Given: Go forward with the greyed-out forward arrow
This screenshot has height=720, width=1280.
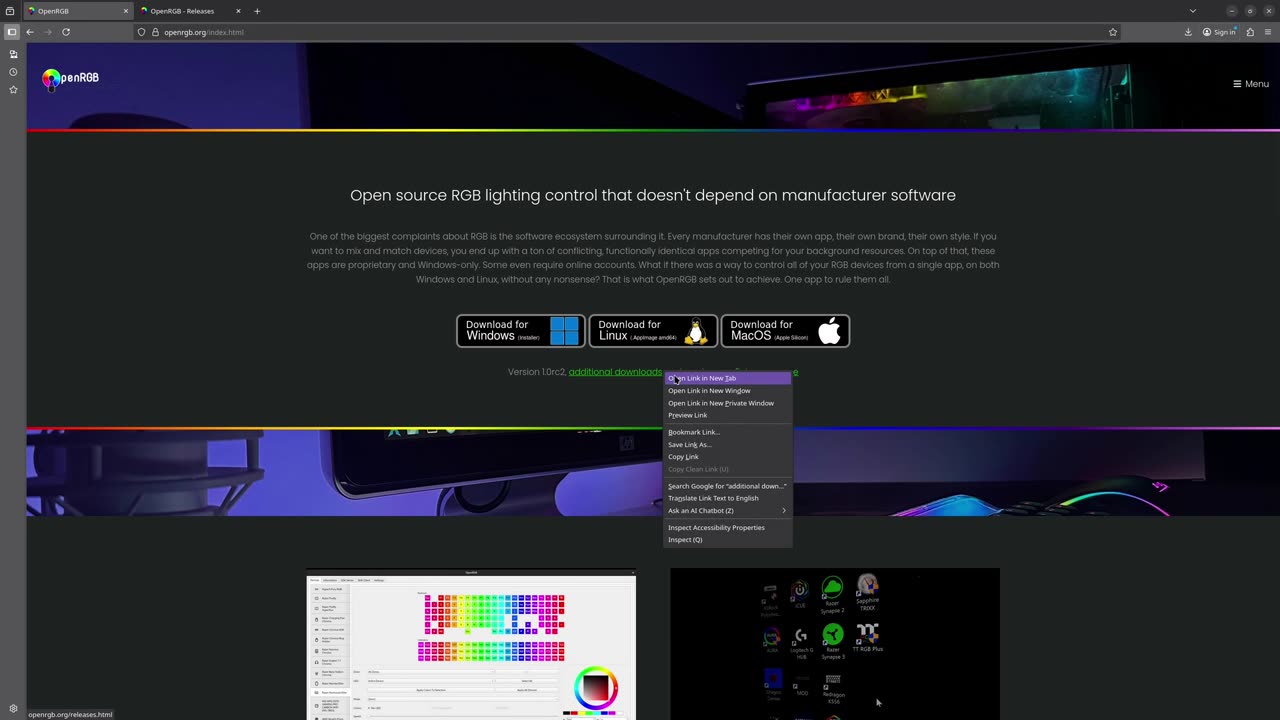Looking at the screenshot, I should click(x=48, y=32).
